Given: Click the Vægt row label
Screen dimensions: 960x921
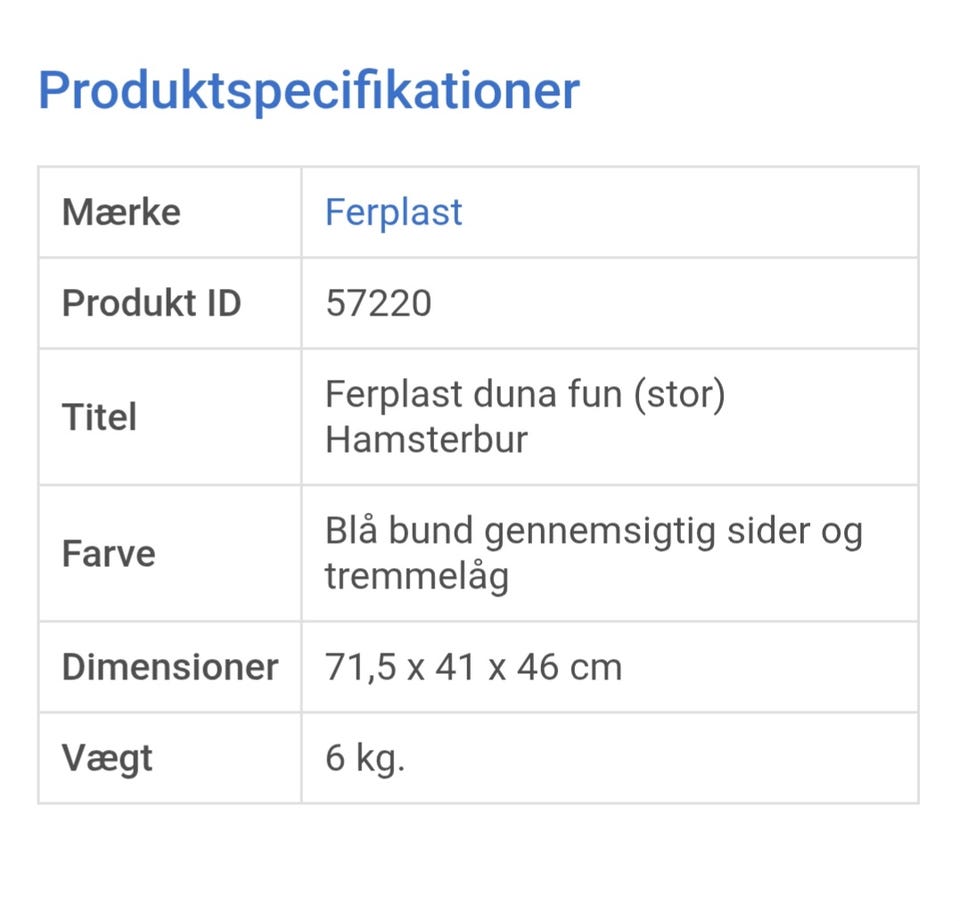Looking at the screenshot, I should 107,758.
